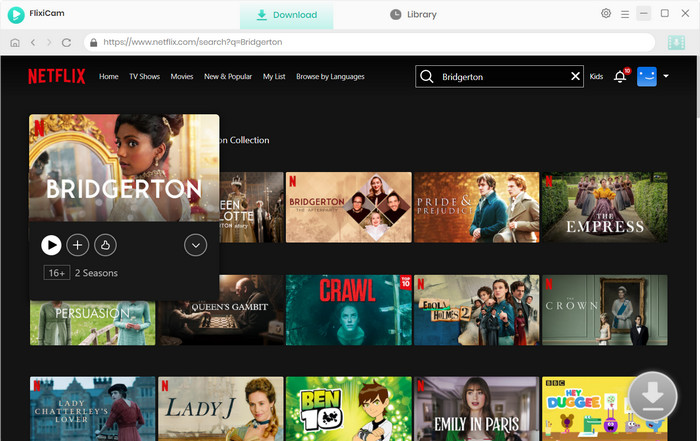Expand the profile dropdown arrow

(666, 76)
